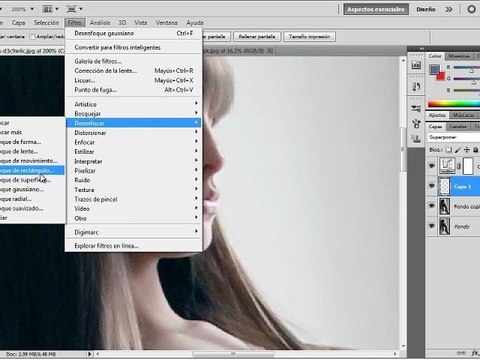Choose Explorar filtros en línea
Viewport: 480px width, 360px height.
[133, 246]
